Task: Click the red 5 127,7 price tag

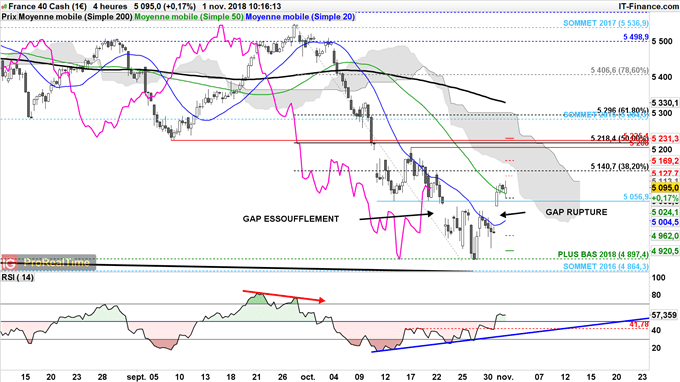Action: click(665, 173)
